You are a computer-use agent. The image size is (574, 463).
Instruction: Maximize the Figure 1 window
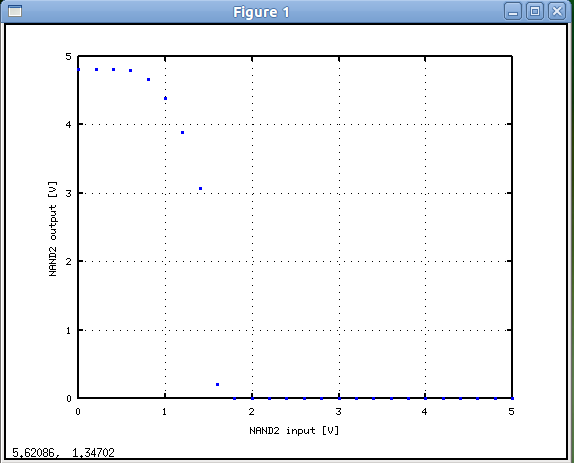[535, 11]
